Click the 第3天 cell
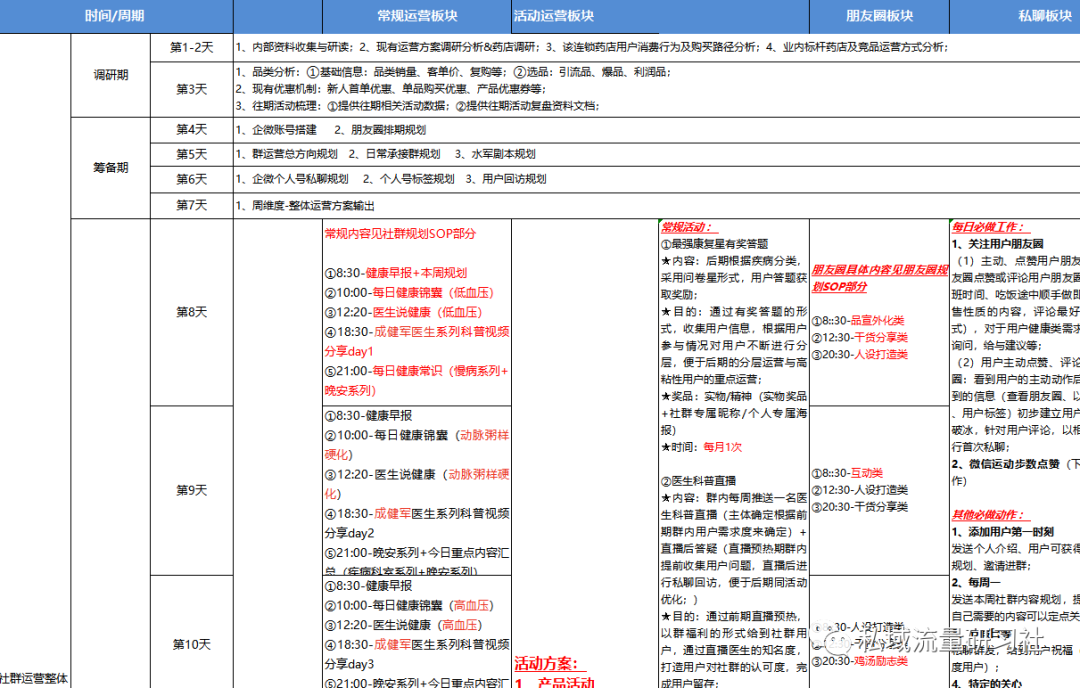The height and width of the screenshot is (688, 1080). click(x=191, y=90)
